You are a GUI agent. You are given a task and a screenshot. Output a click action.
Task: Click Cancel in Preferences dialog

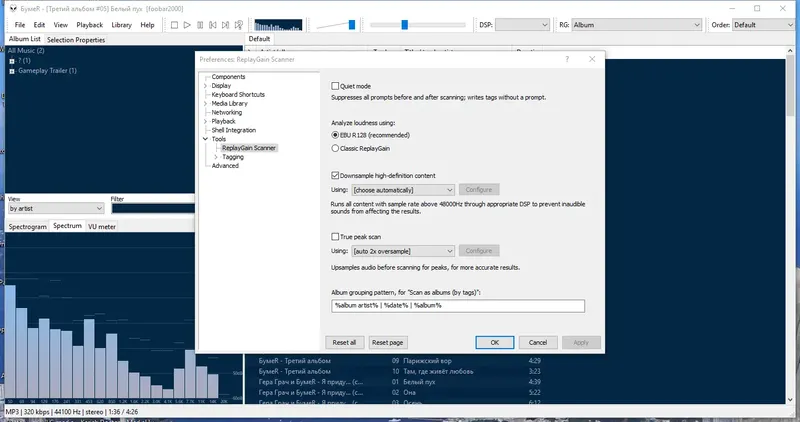point(538,342)
